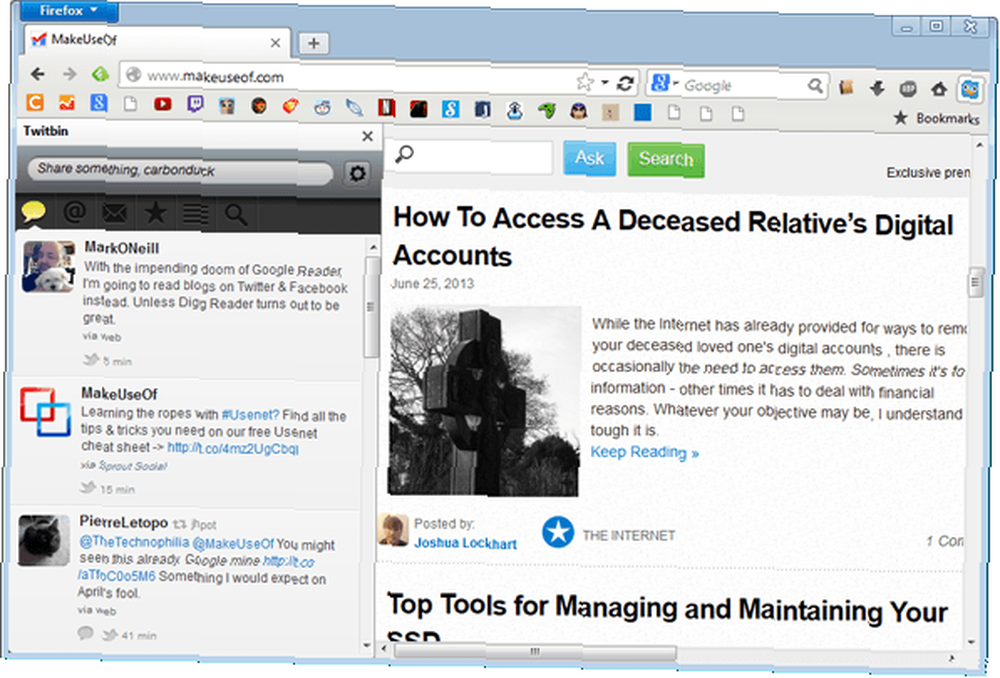Go to the Home page icon
This screenshot has width=1000, height=678.
939,89
